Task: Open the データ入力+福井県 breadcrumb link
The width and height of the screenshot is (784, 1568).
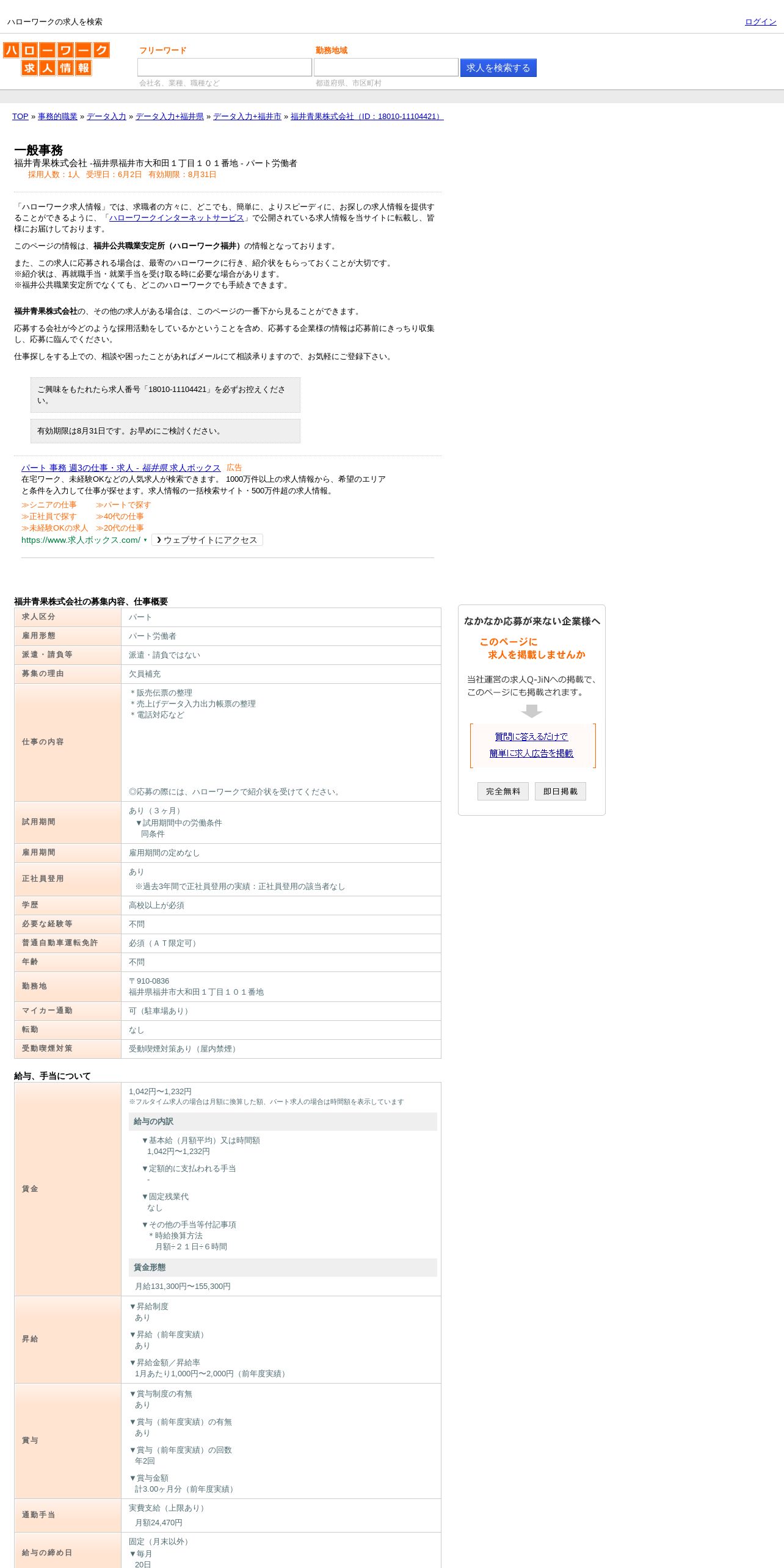Action: click(x=169, y=116)
